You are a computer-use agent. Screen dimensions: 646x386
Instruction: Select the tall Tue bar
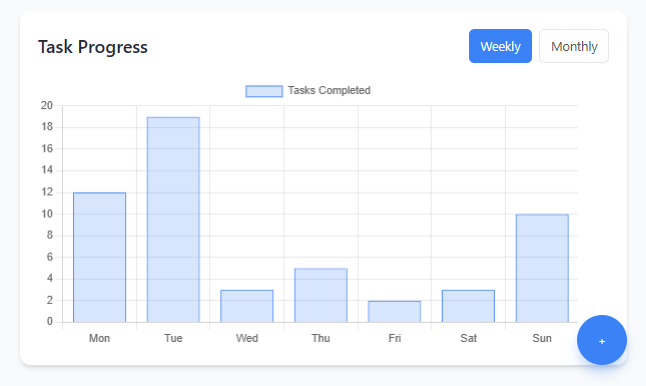click(x=173, y=220)
